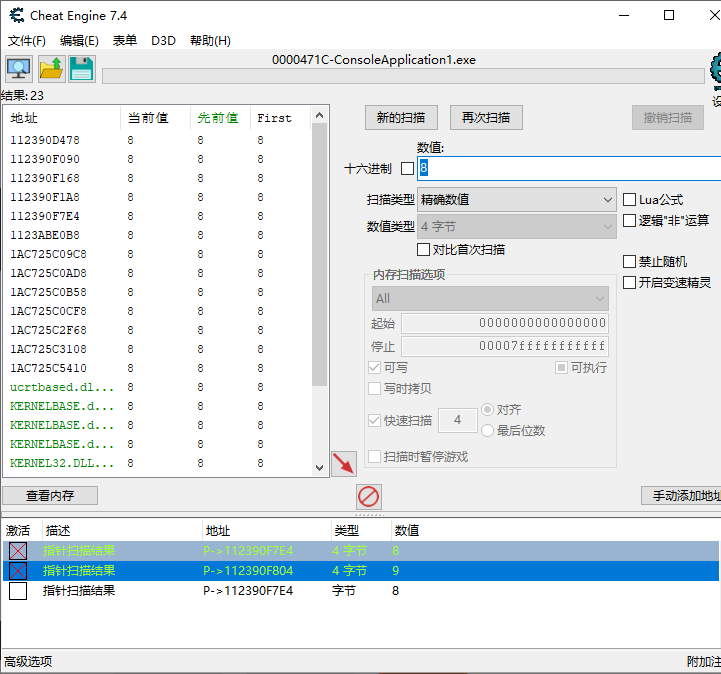The height and width of the screenshot is (674, 721).
Task: Open the process list monitor icon
Action: tap(19, 69)
